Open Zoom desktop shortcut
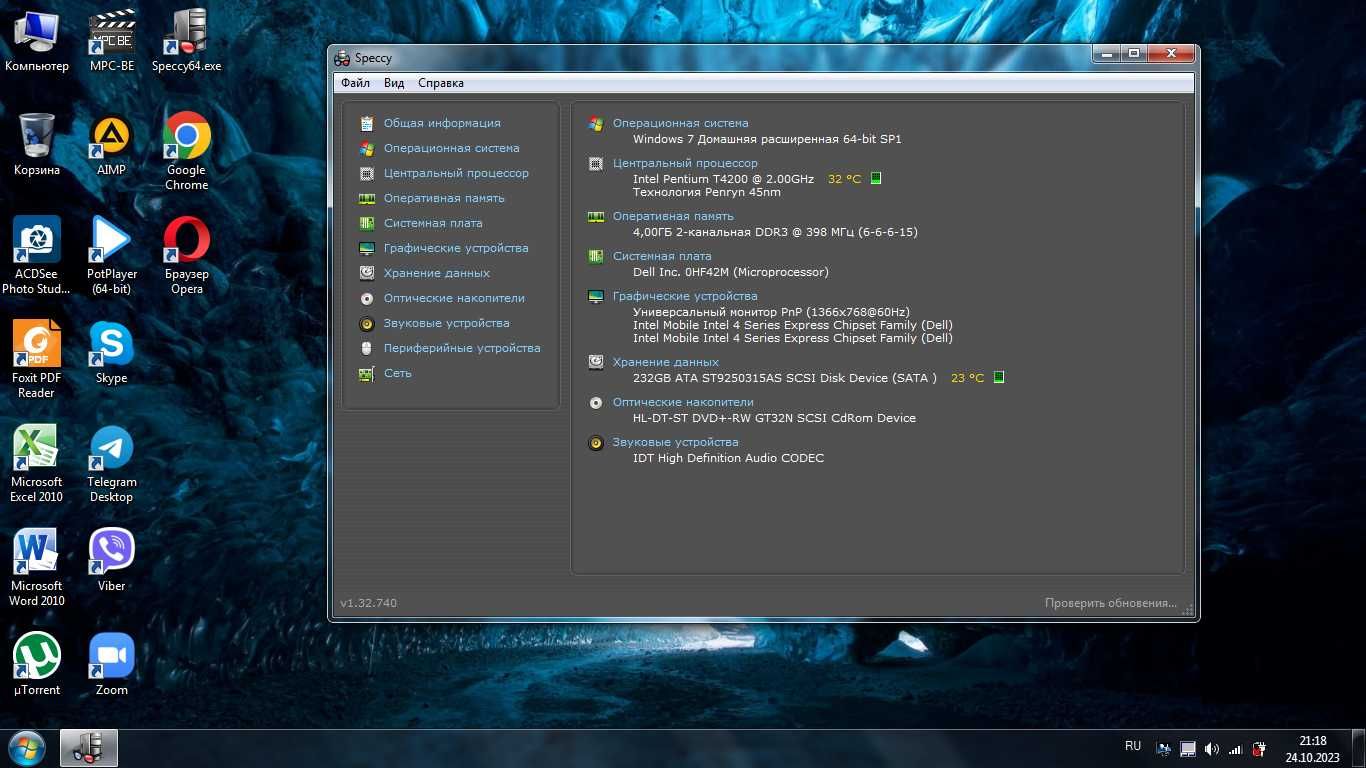1366x768 pixels. coord(112,664)
